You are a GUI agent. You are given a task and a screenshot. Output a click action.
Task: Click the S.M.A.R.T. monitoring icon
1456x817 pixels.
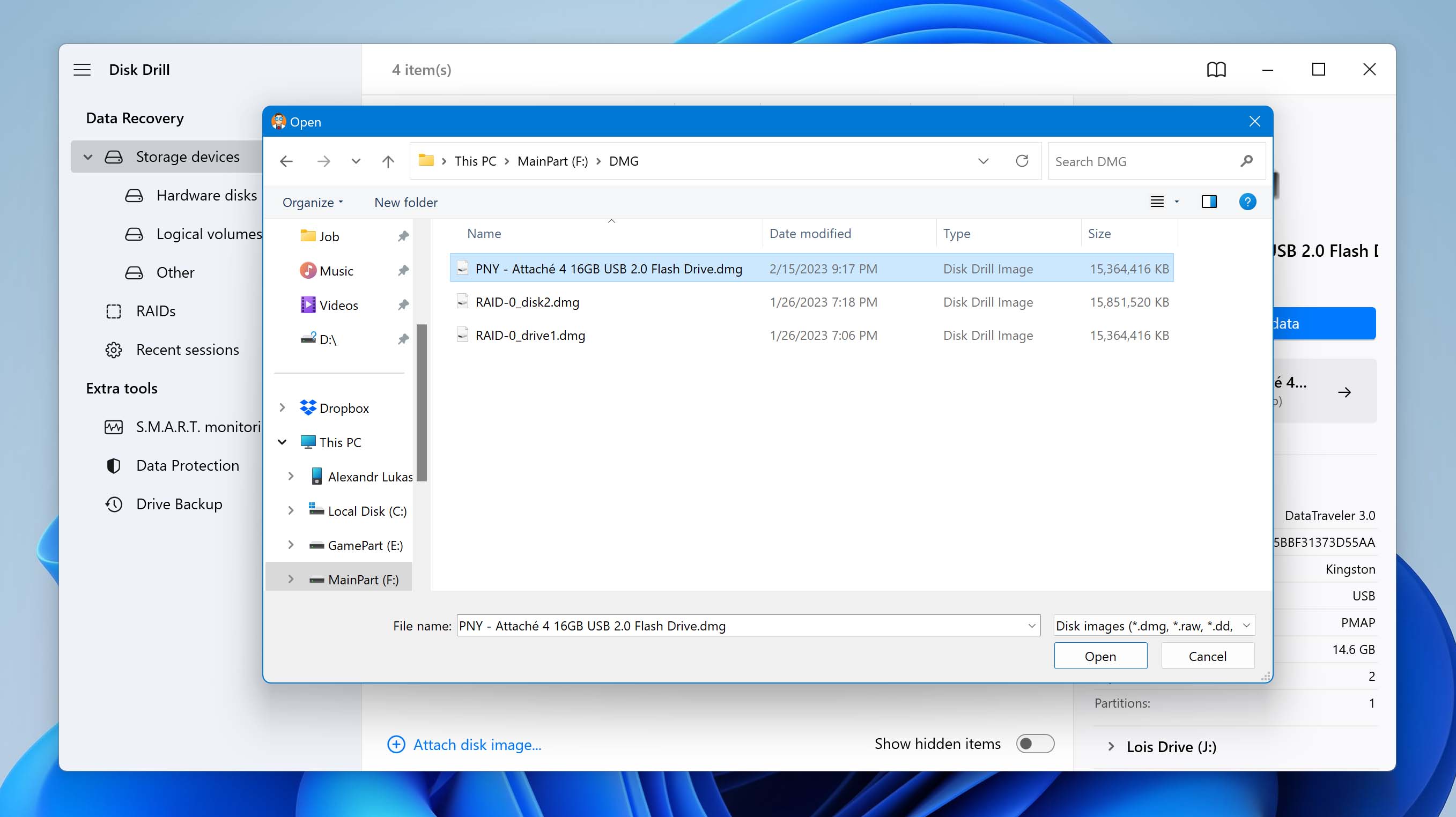[114, 427]
